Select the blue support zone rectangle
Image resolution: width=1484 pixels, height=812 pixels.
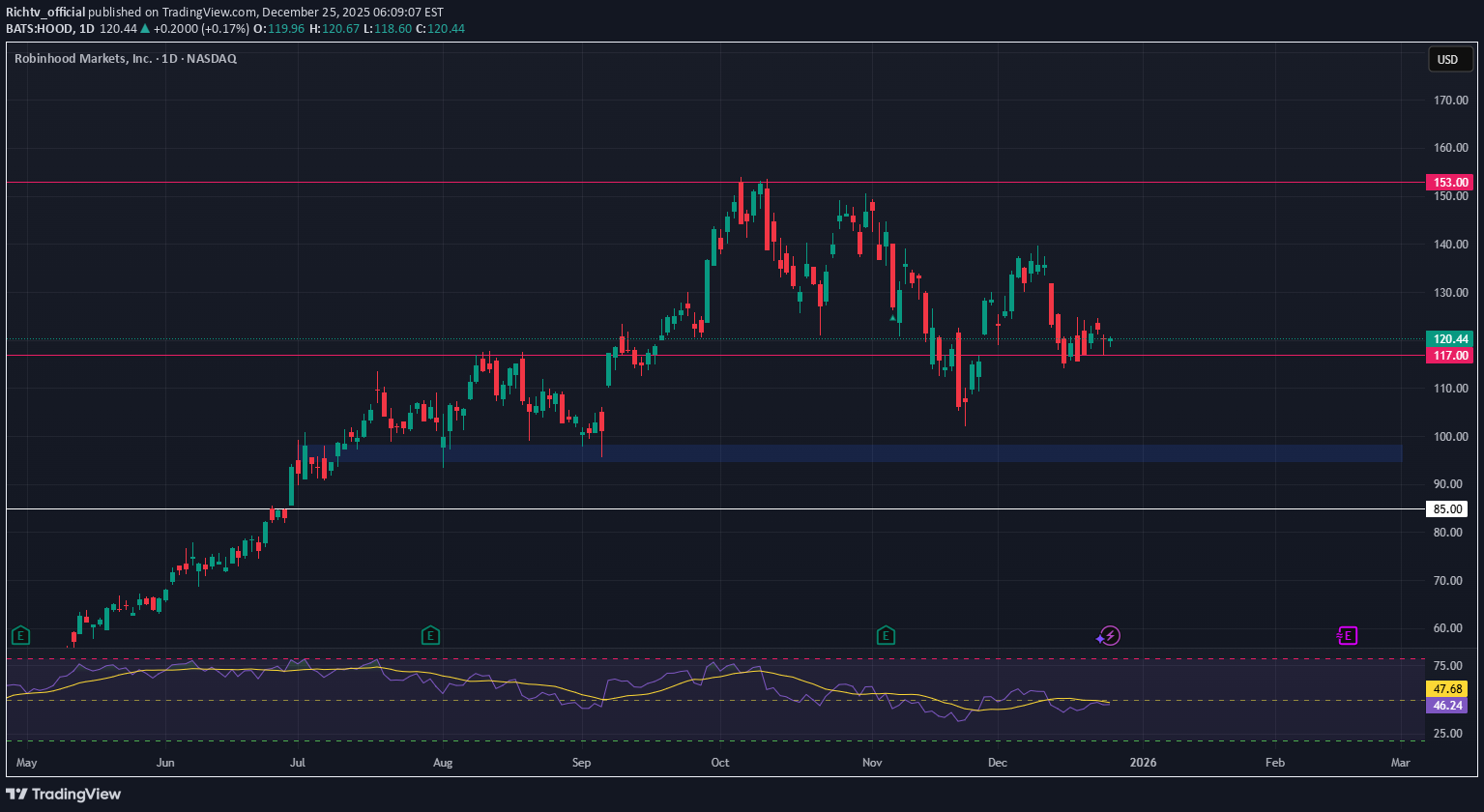coord(870,452)
